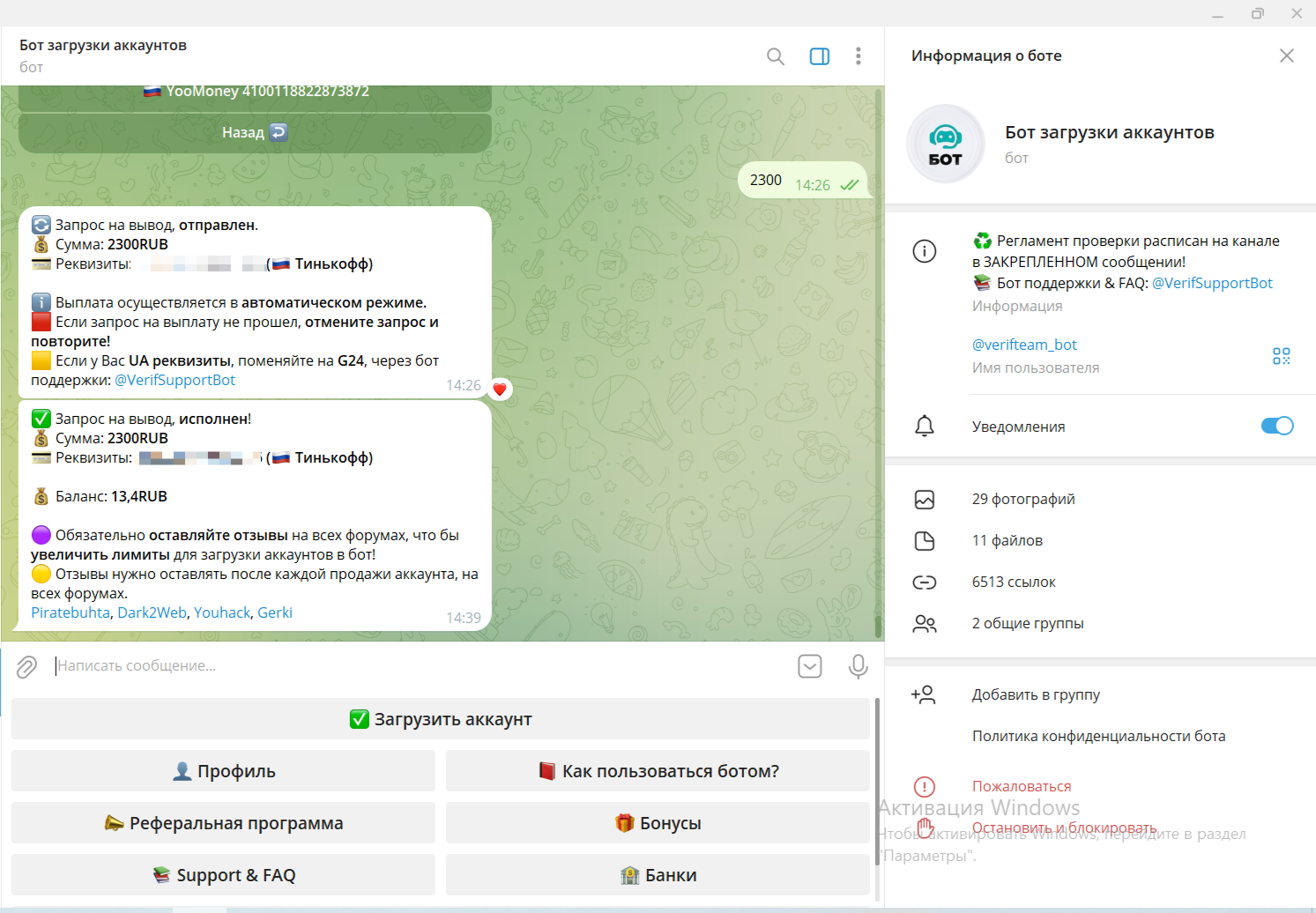Viewport: 1316px width, 913px height.
Task: Click the heart reaction on message
Action: pyautogui.click(x=500, y=390)
